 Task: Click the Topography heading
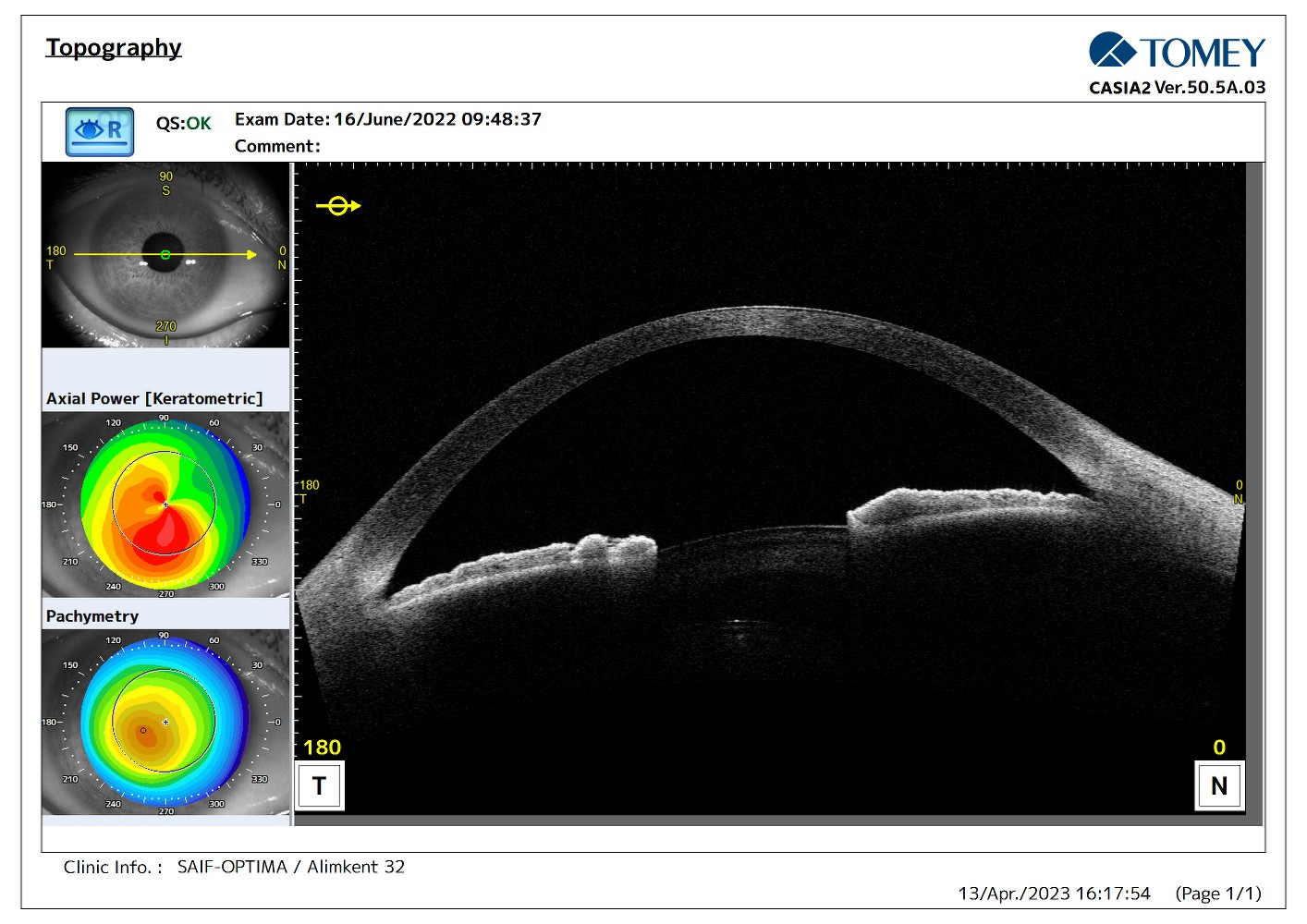(114, 48)
